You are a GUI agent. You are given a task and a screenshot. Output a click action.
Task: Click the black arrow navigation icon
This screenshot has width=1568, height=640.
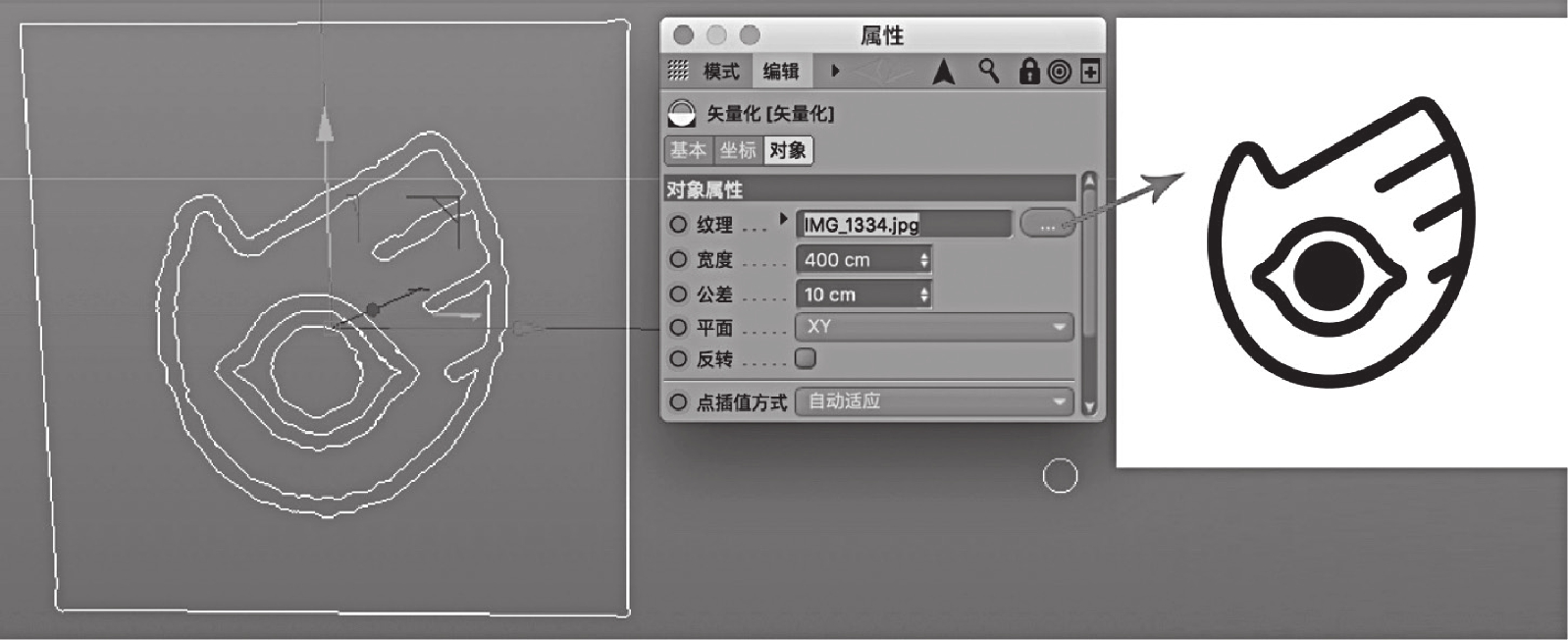click(x=943, y=72)
